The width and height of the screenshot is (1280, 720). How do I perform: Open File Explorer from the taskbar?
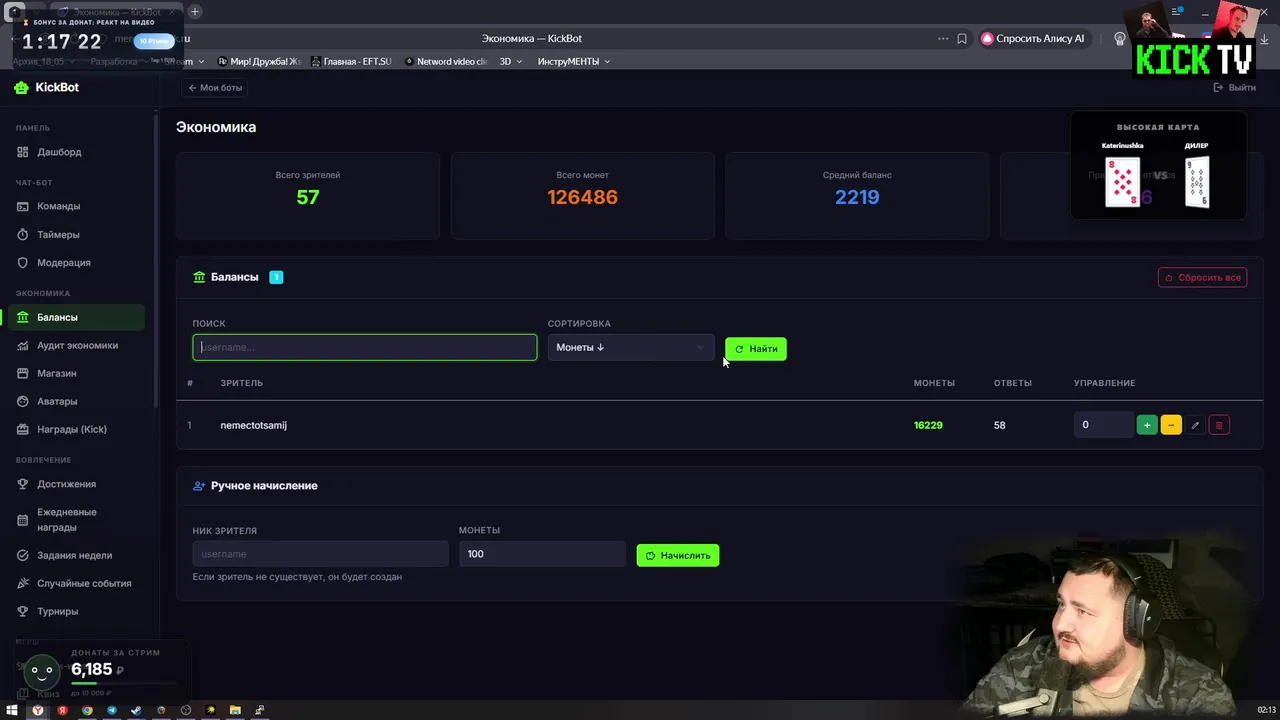235,710
